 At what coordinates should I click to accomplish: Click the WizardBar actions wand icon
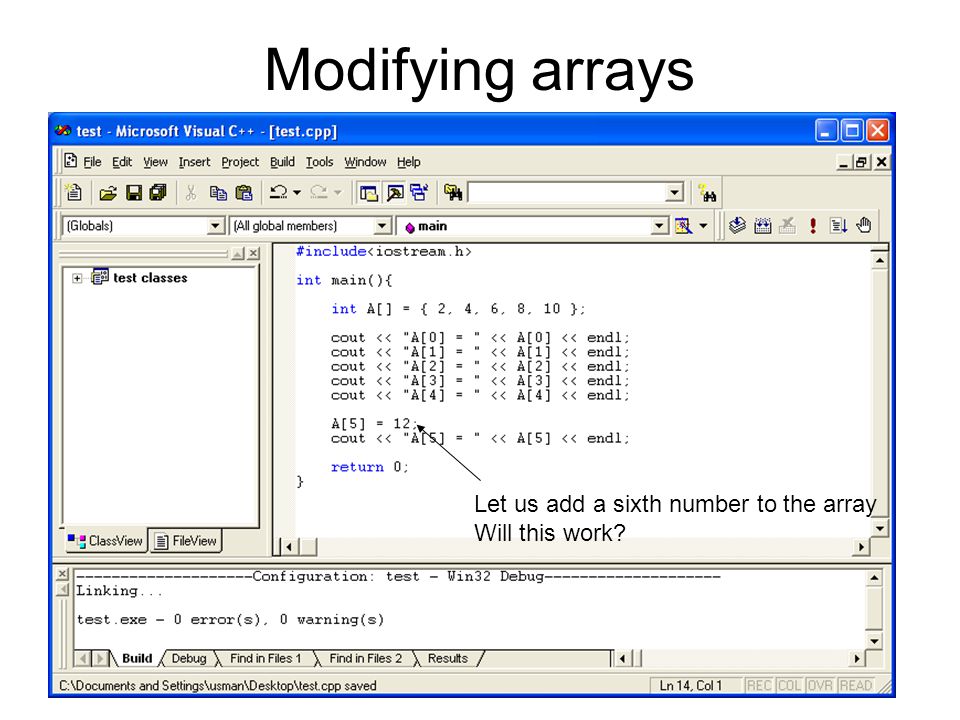[x=683, y=226]
